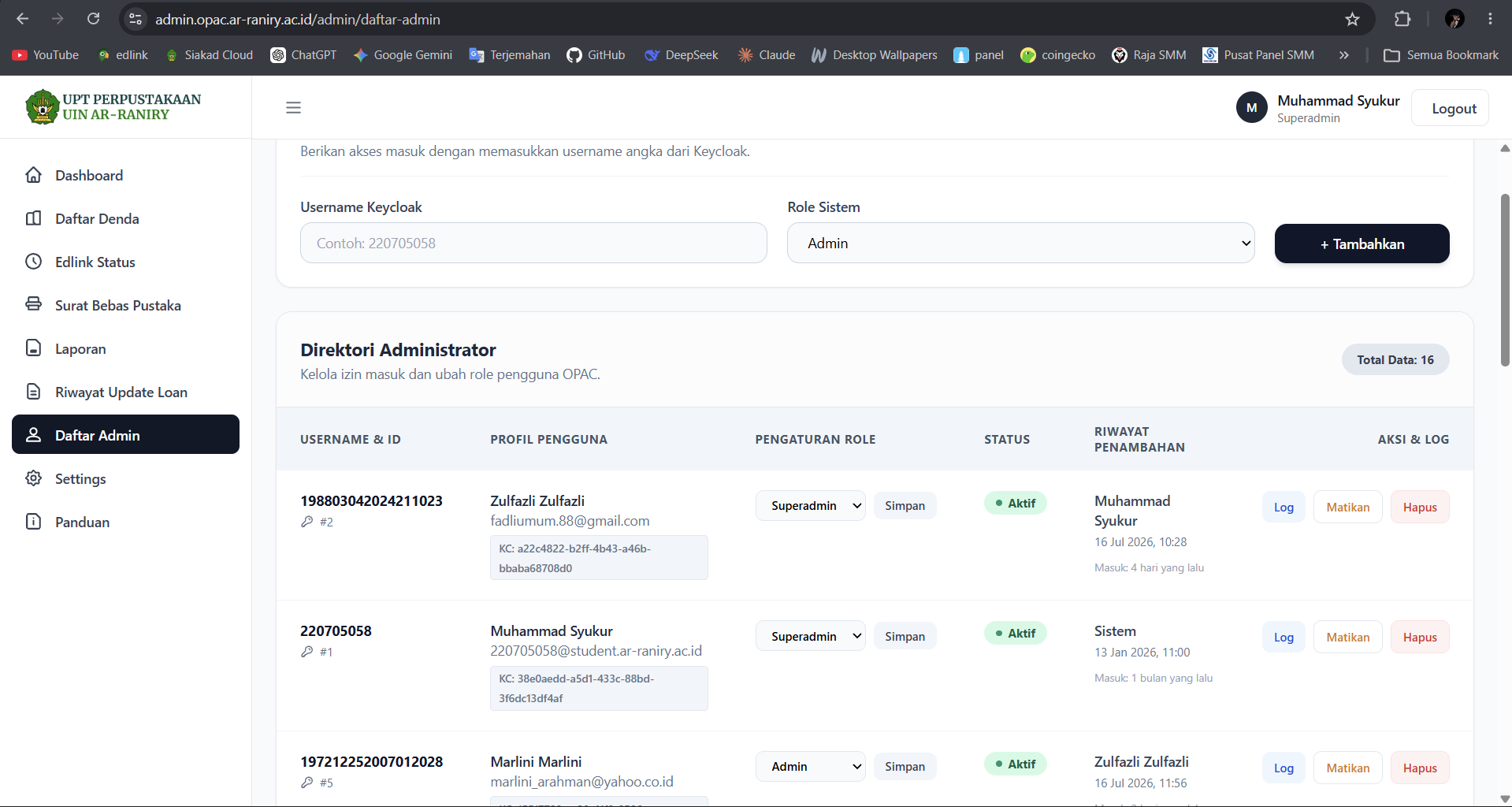The width and height of the screenshot is (1512, 807).
Task: Open Log for Zulfazli Zulfazli row
Action: 1284,508
